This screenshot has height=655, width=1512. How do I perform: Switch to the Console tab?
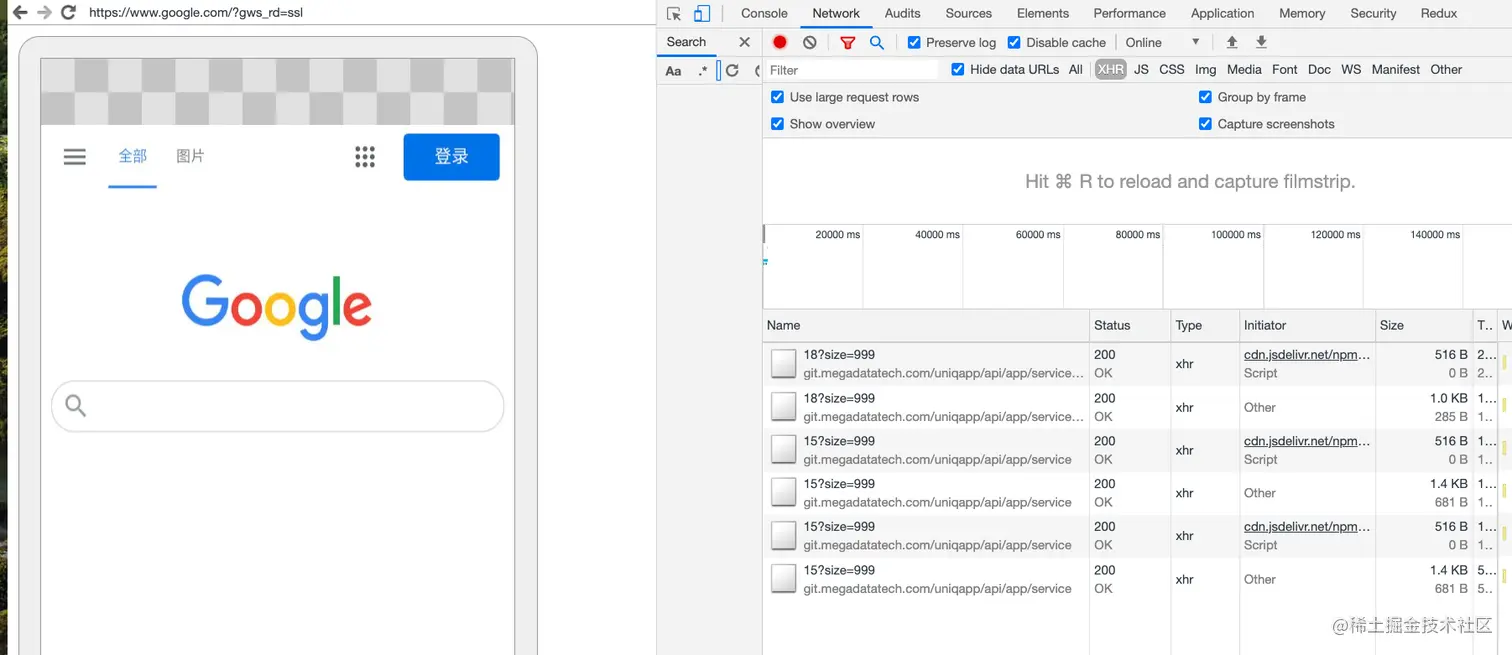pyautogui.click(x=764, y=13)
